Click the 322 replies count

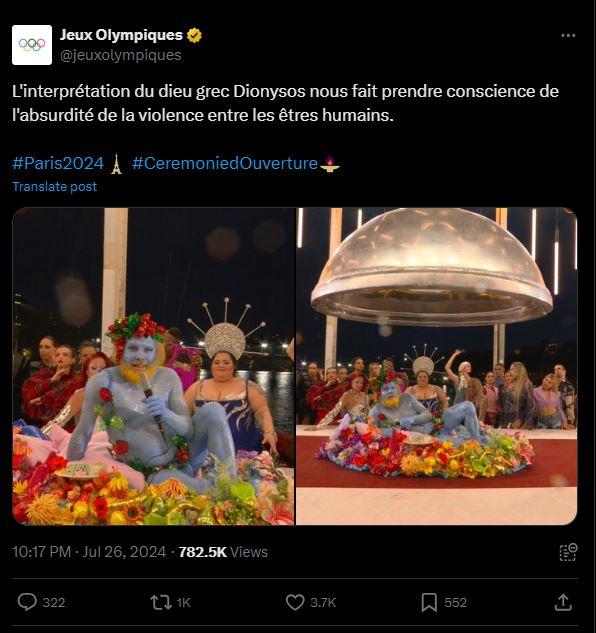click(54, 602)
